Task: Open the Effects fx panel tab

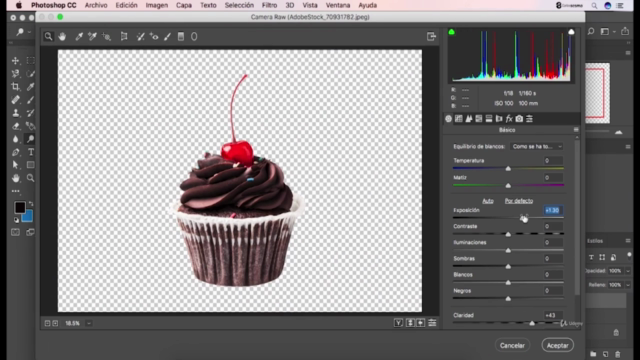Action: 509,119
